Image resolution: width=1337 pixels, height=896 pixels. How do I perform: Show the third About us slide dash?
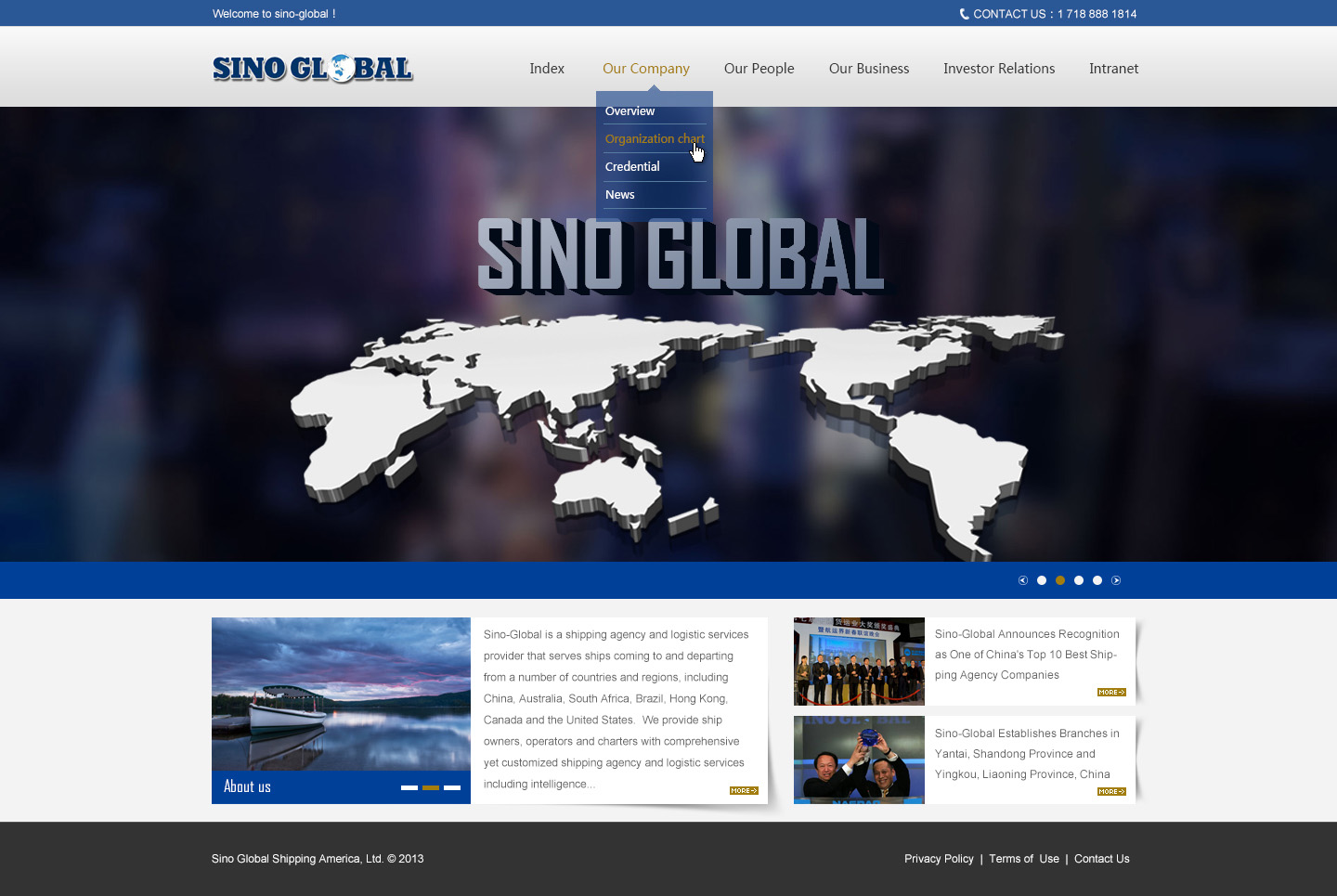coord(452,787)
